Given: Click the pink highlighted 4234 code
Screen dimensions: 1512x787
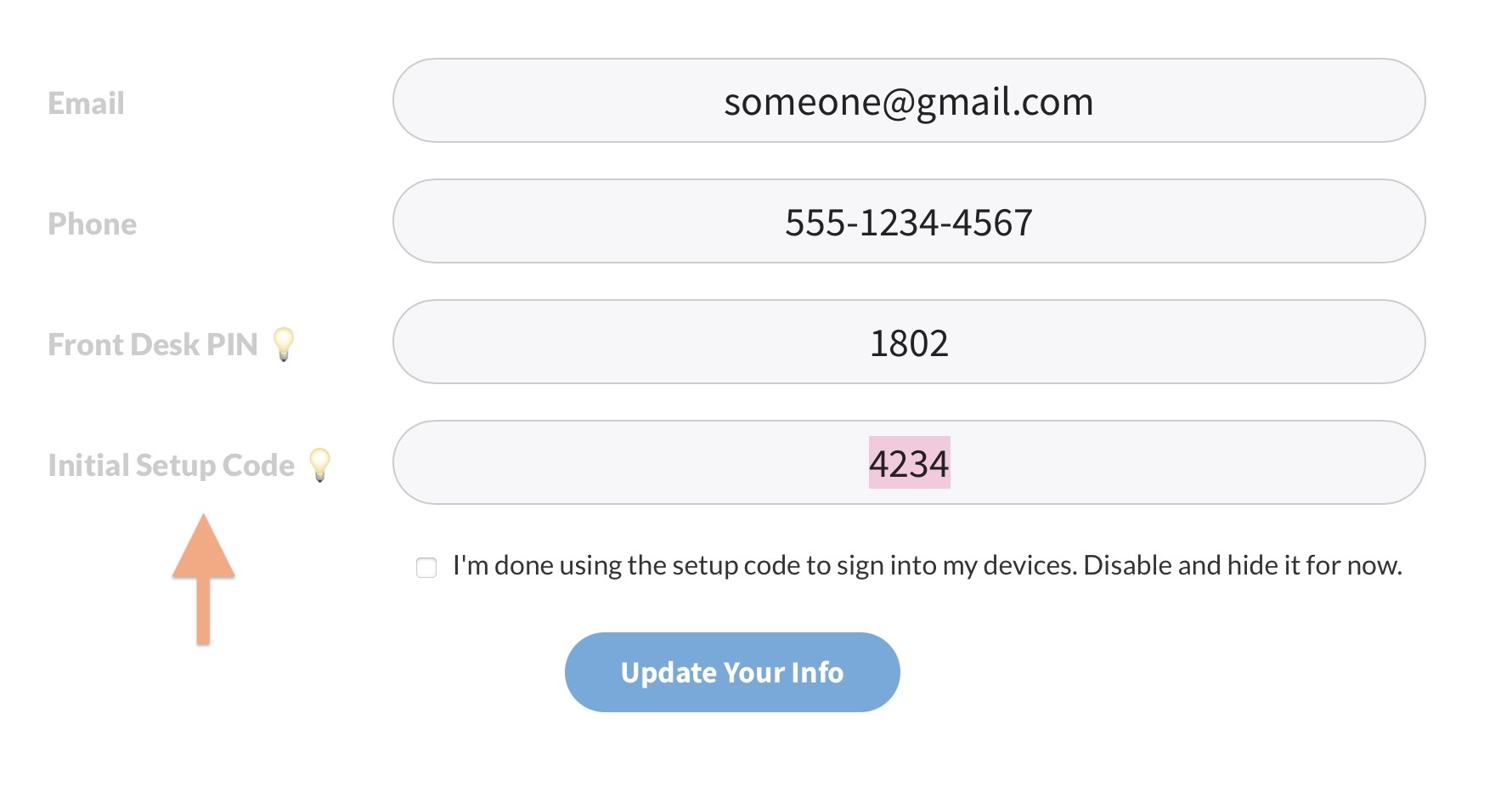Looking at the screenshot, I should (x=909, y=463).
